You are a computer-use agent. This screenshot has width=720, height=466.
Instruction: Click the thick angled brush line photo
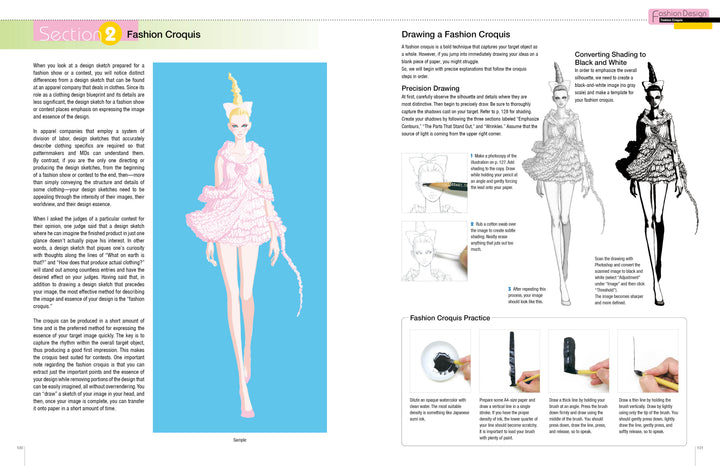[579, 361]
